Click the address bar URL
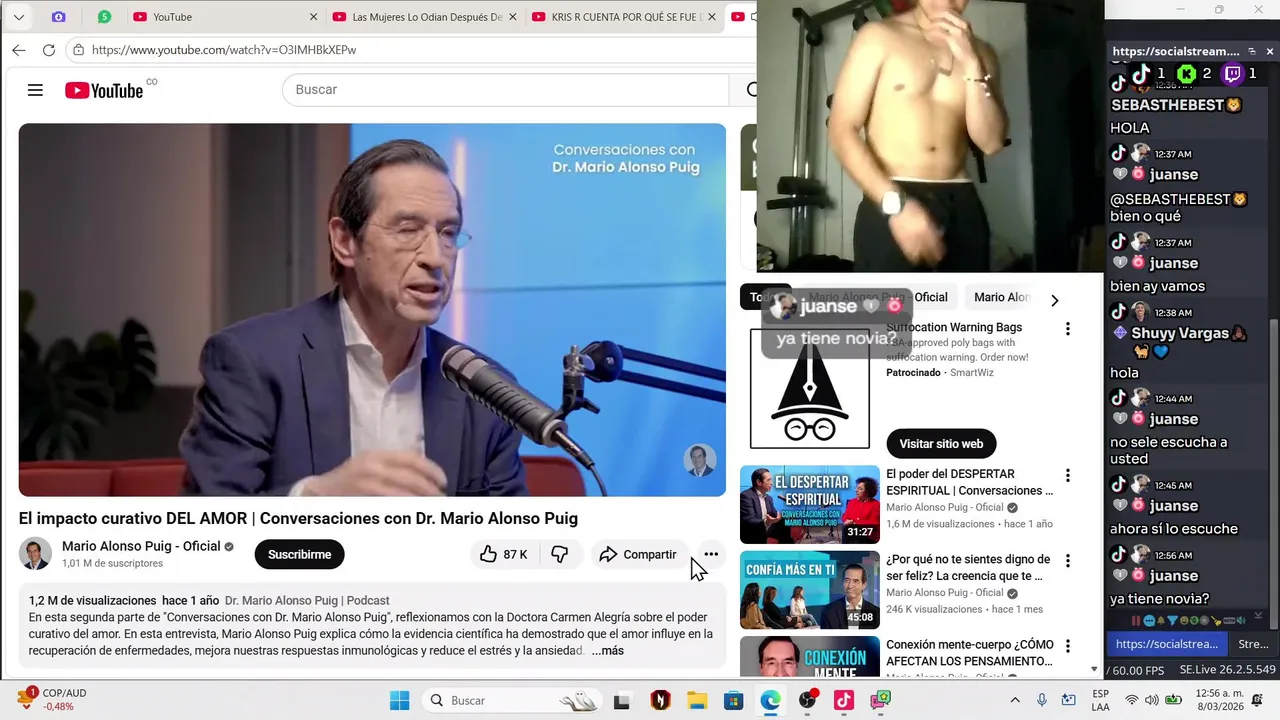 224,50
